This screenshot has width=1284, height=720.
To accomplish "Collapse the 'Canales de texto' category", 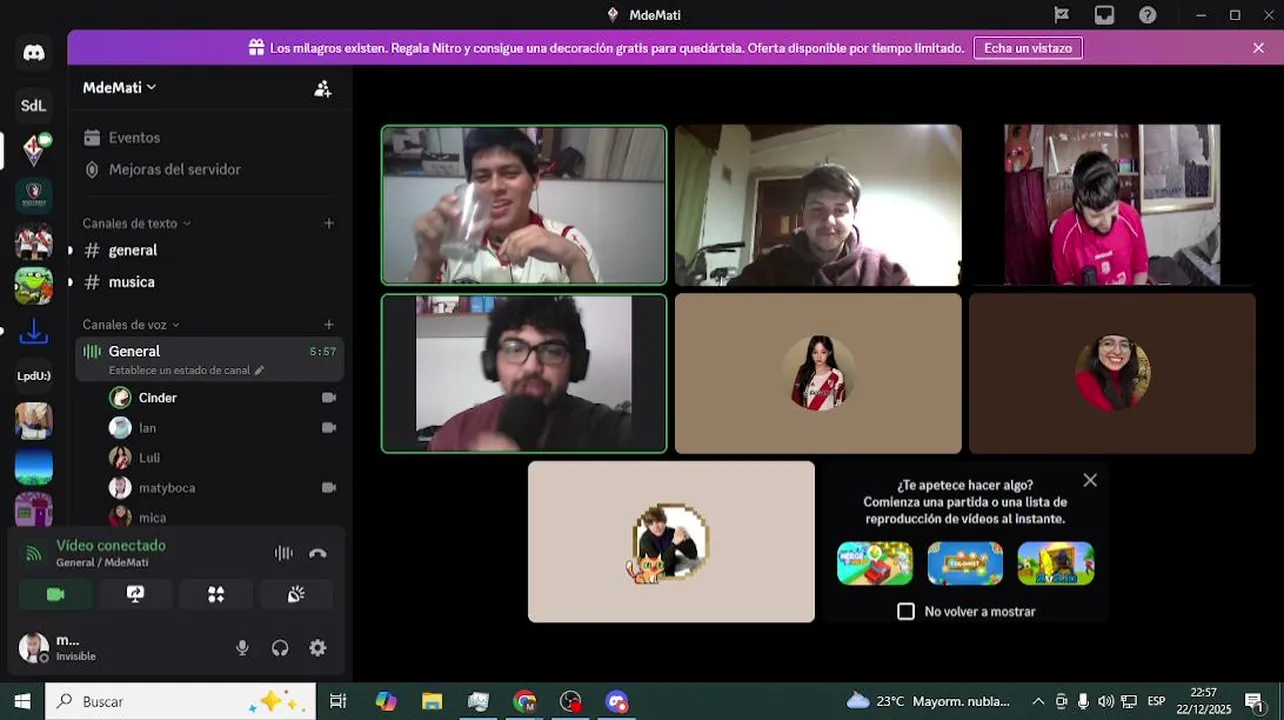I will pyautogui.click(x=136, y=223).
